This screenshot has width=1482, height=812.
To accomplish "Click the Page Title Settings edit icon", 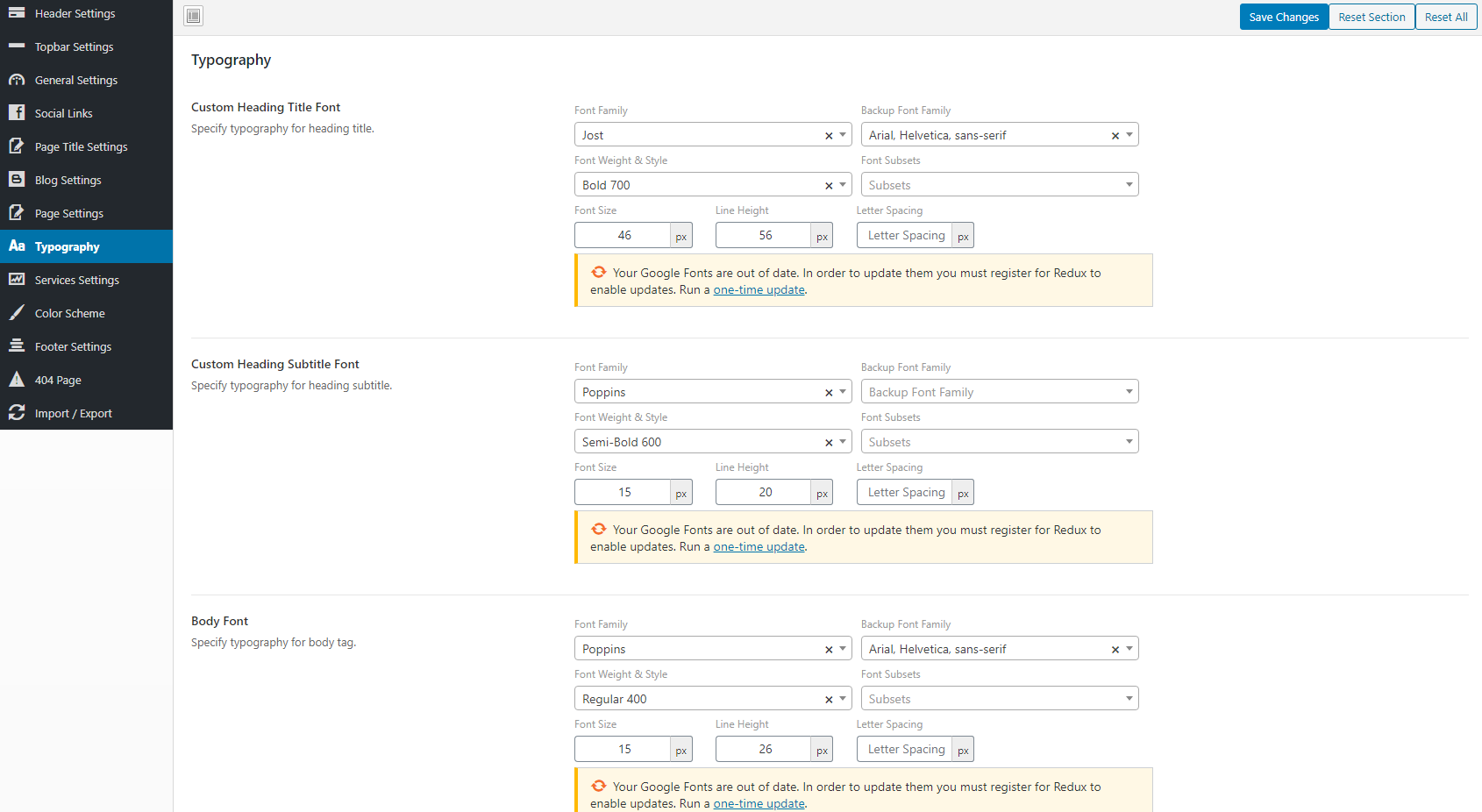I will pyautogui.click(x=17, y=146).
